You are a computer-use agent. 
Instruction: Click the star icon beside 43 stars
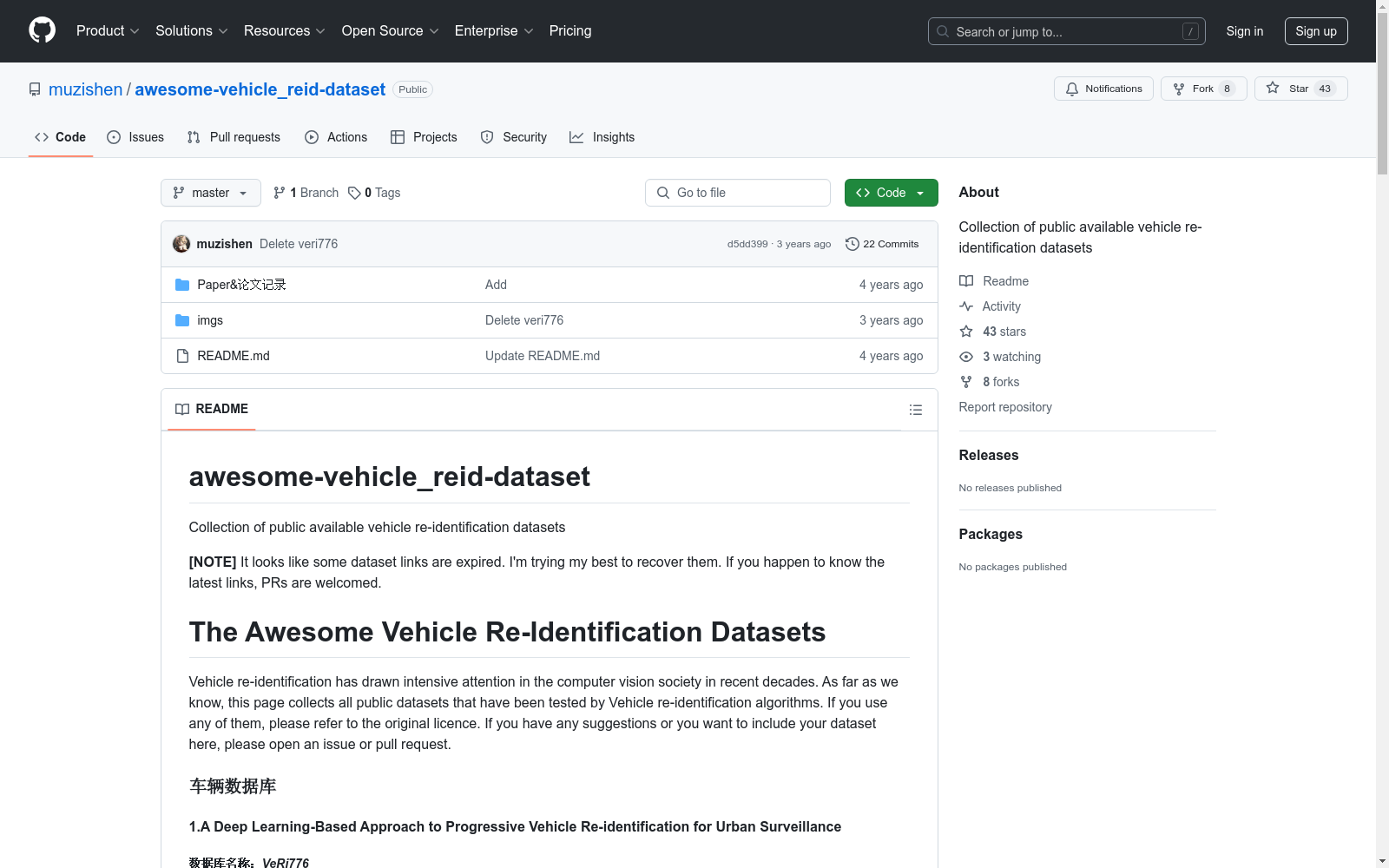coord(966,332)
